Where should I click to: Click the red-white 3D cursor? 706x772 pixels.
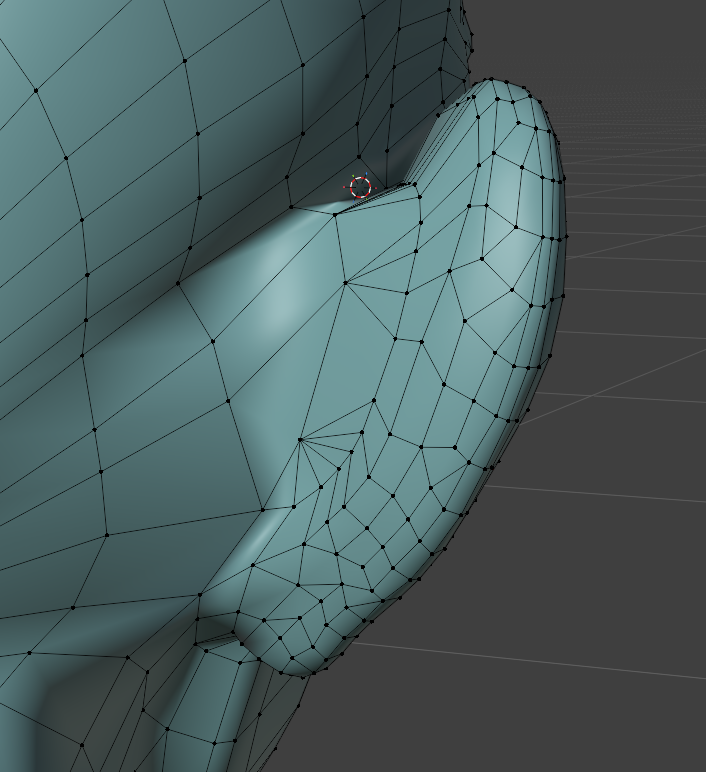tap(360, 187)
